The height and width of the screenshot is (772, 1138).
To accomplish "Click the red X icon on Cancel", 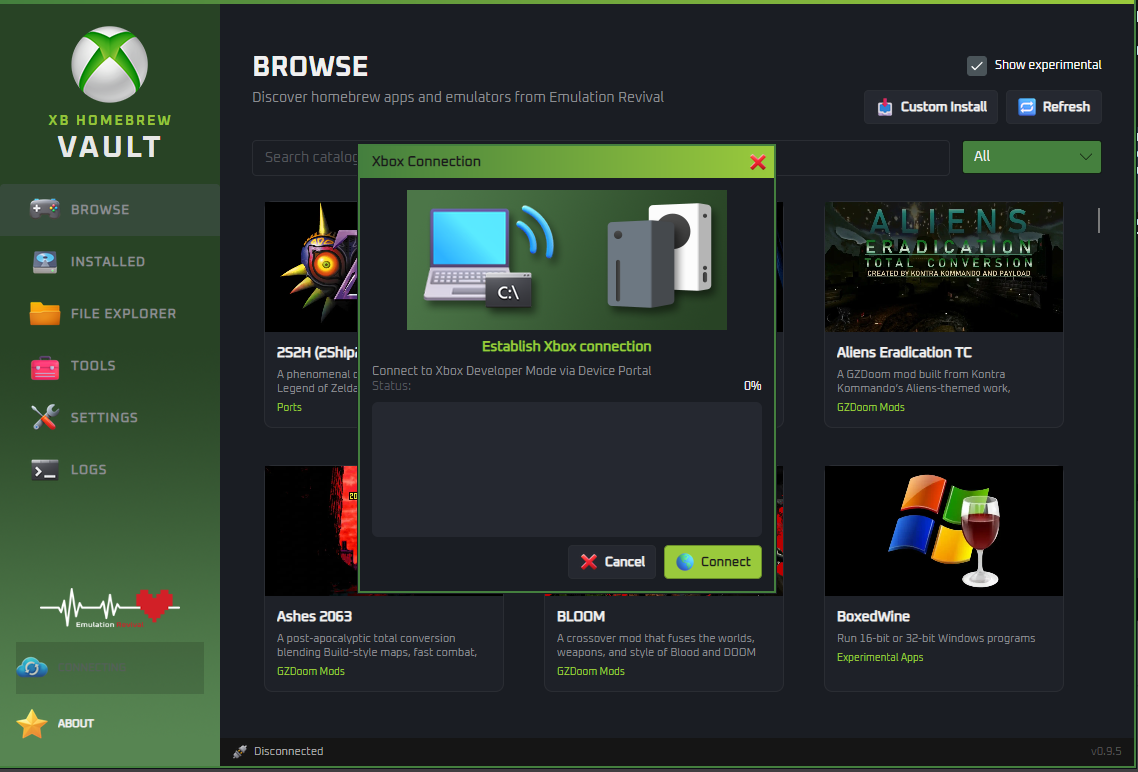I will coord(589,562).
